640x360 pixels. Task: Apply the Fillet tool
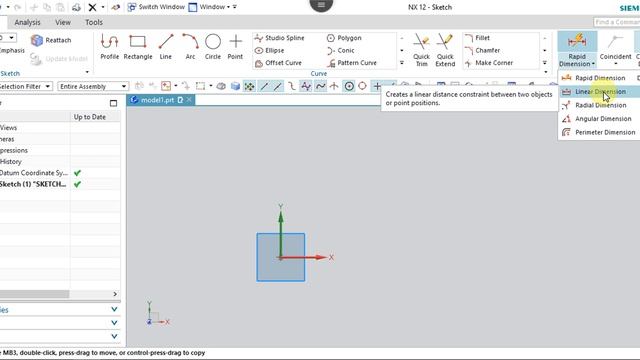[477, 38]
